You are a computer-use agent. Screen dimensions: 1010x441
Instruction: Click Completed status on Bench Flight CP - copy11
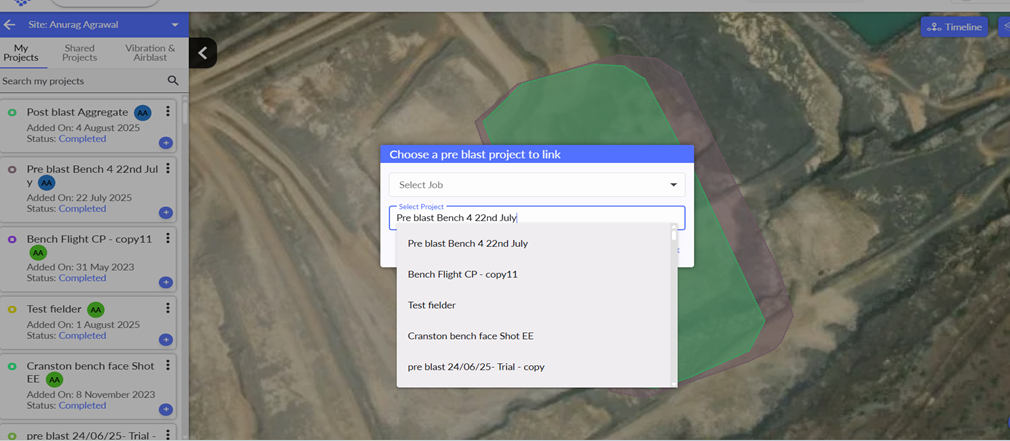(x=82, y=278)
